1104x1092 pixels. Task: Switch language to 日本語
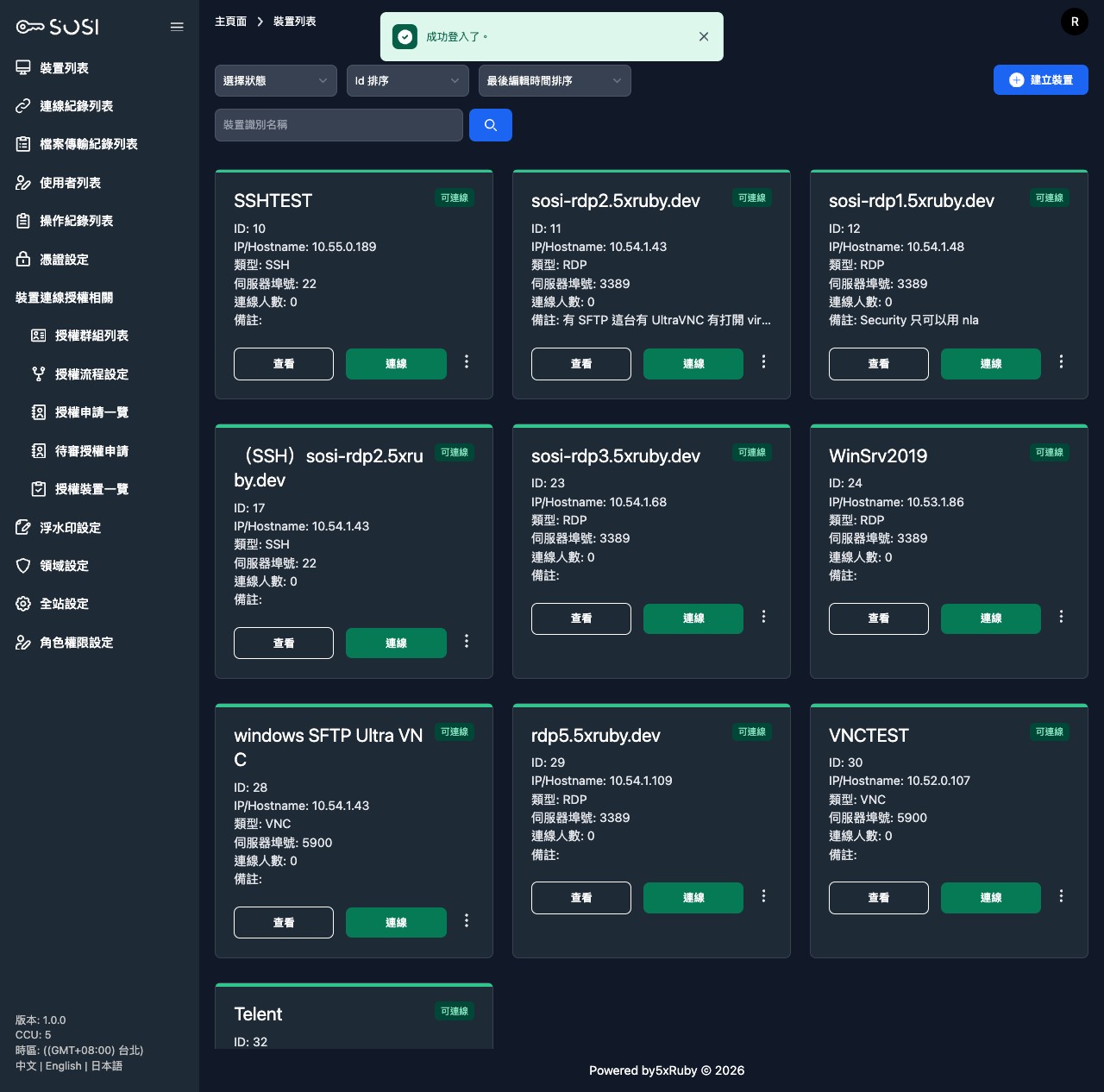click(x=107, y=1066)
